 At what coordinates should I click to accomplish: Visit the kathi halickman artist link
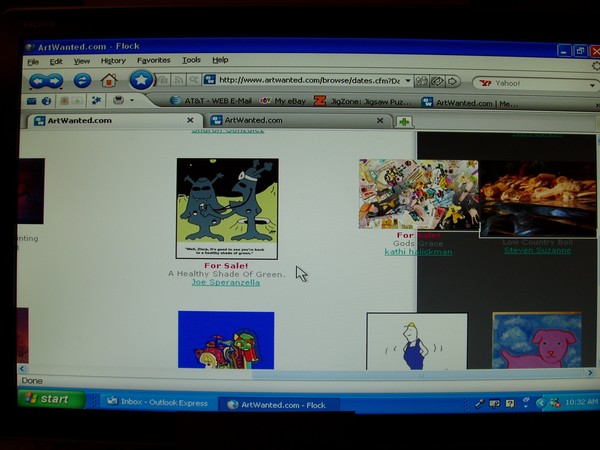tap(418, 252)
